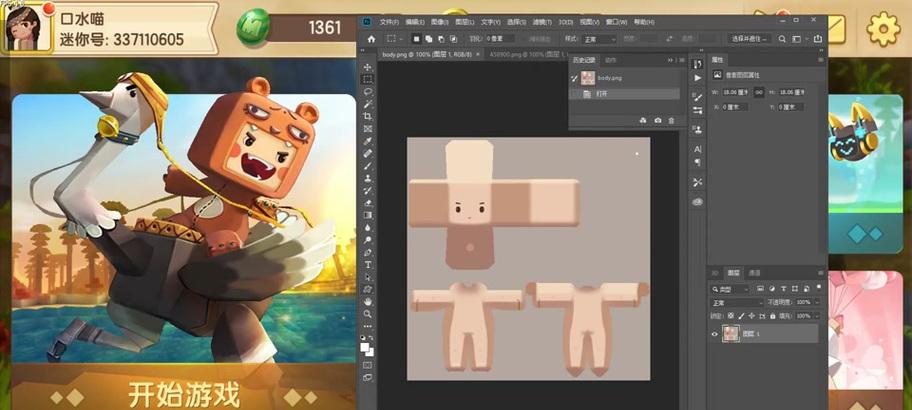Select the Magic Wand tool
Viewport: 912px width, 410px height.
click(368, 104)
